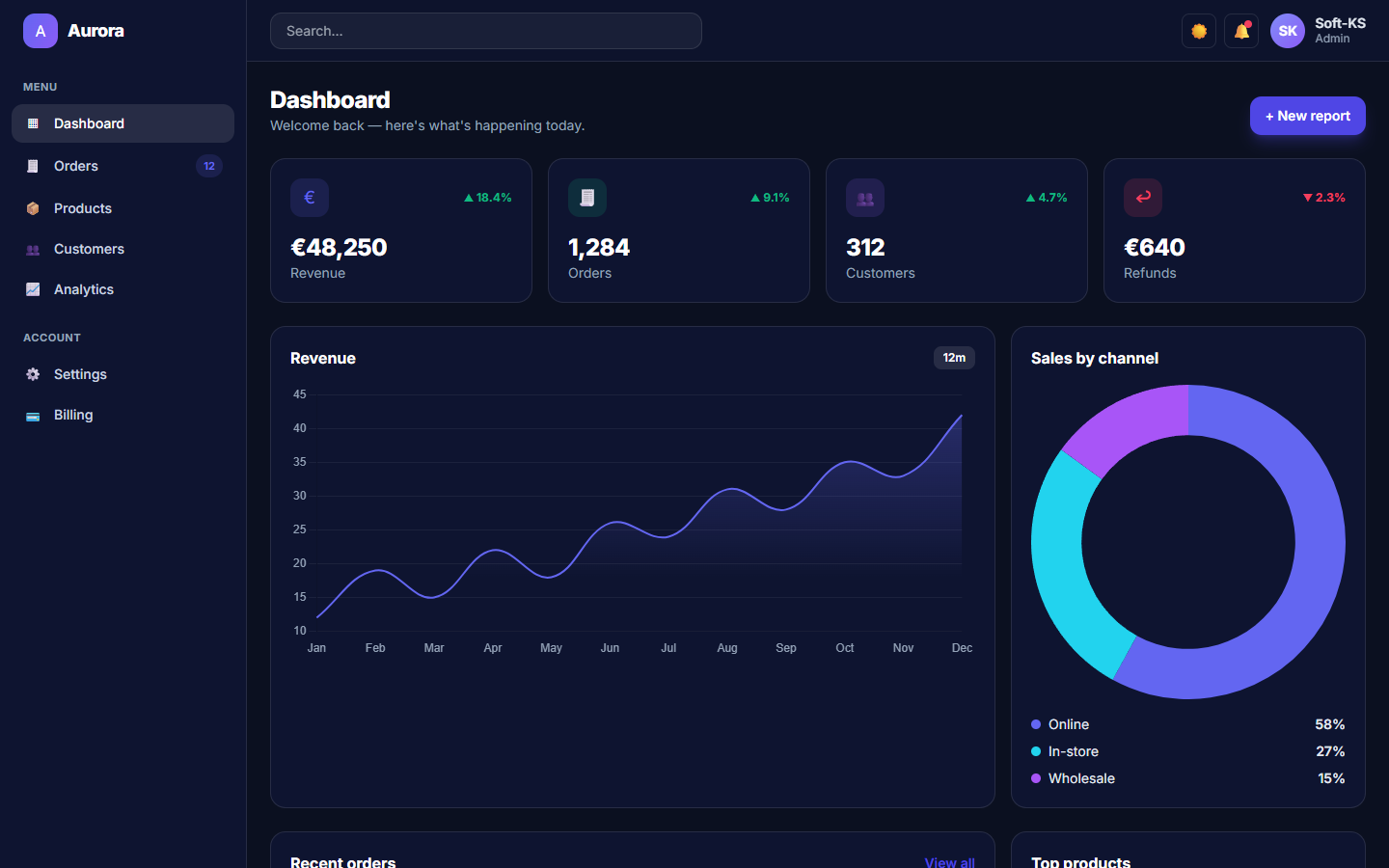Viewport: 1389px width, 868px height.
Task: Click the Sales by channel heading
Action: click(1095, 358)
